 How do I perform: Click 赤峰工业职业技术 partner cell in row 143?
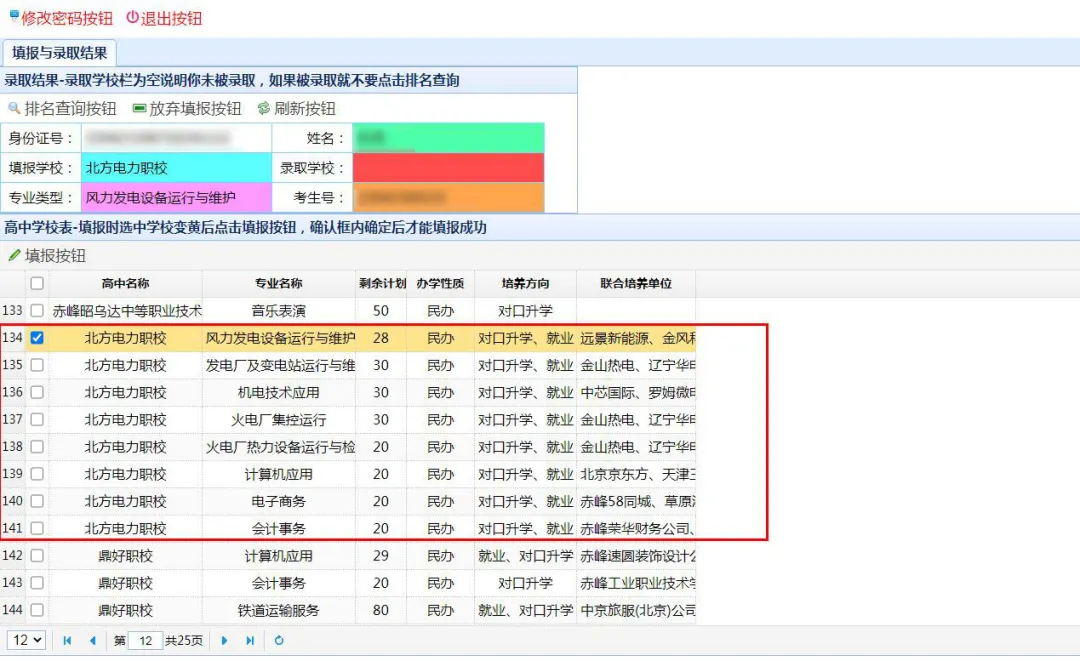636,583
